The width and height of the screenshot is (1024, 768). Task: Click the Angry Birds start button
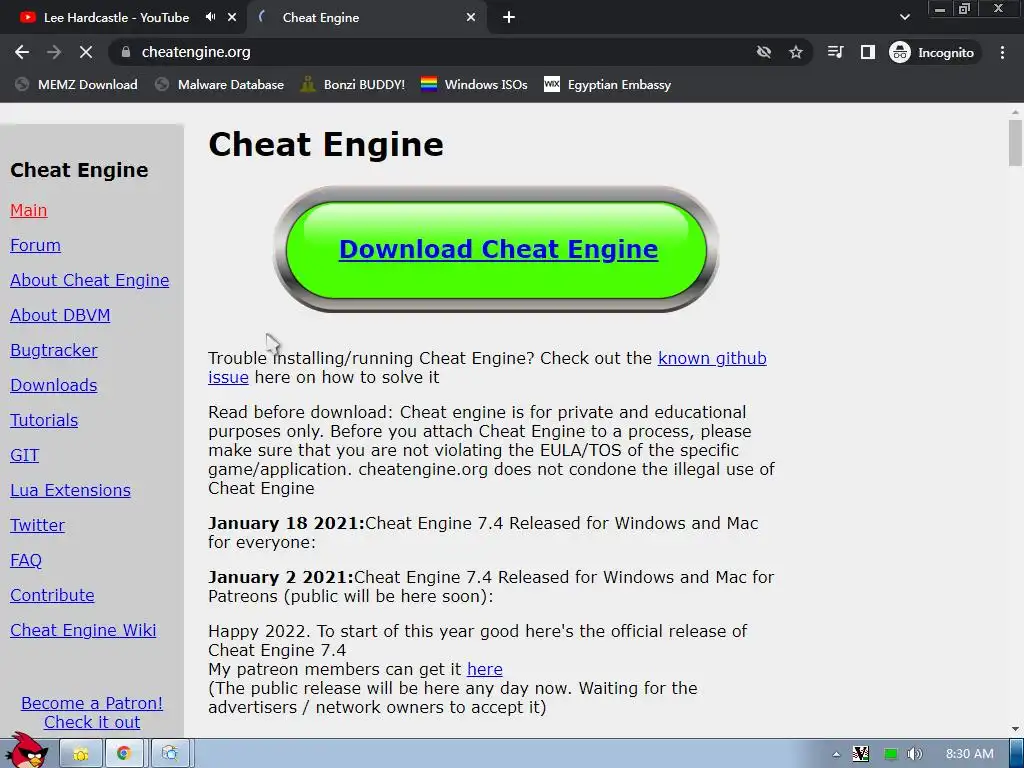26,752
